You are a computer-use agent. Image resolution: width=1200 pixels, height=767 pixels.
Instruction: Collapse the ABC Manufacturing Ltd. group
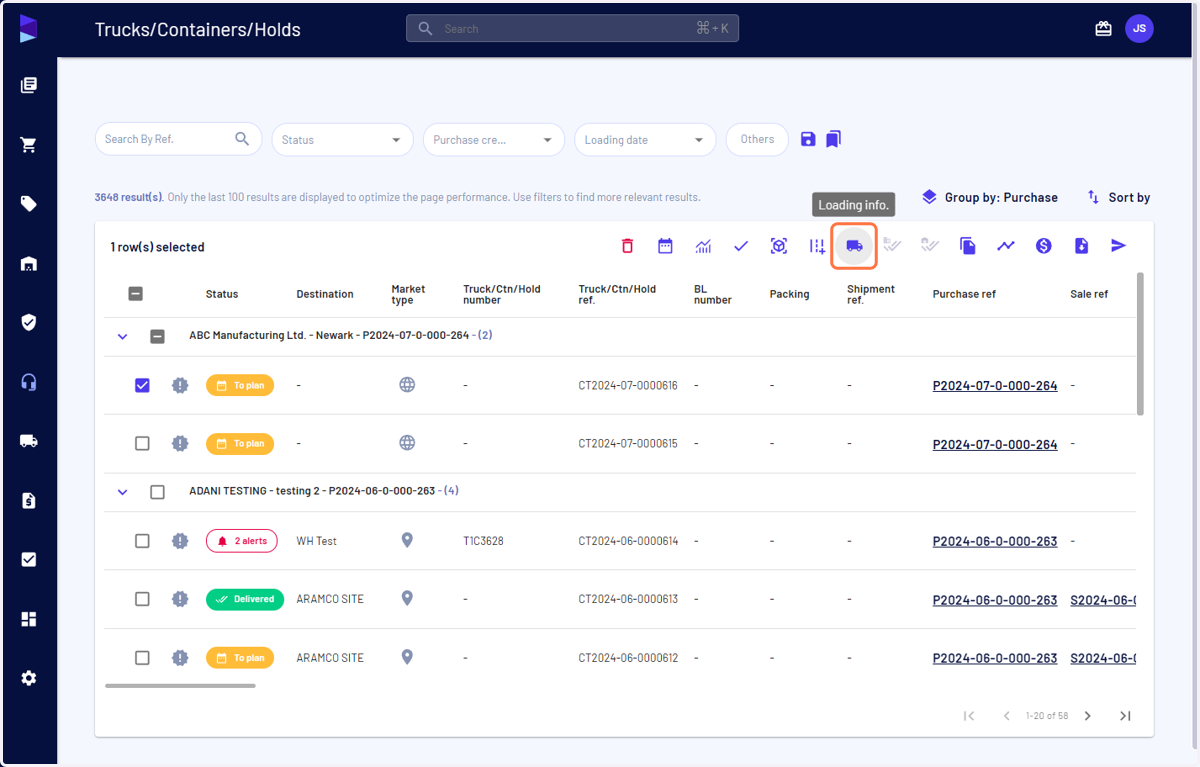tap(123, 336)
